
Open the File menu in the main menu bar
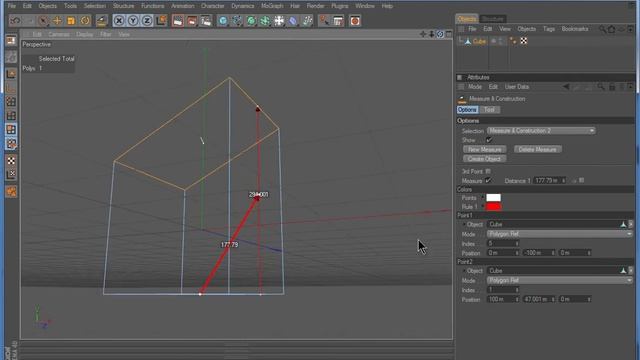[12, 6]
